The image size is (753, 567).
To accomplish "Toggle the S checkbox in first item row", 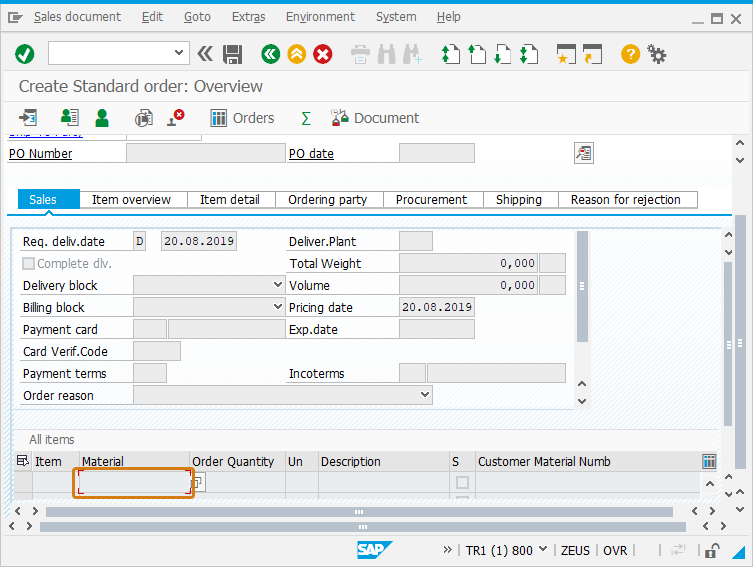I will coord(462,482).
